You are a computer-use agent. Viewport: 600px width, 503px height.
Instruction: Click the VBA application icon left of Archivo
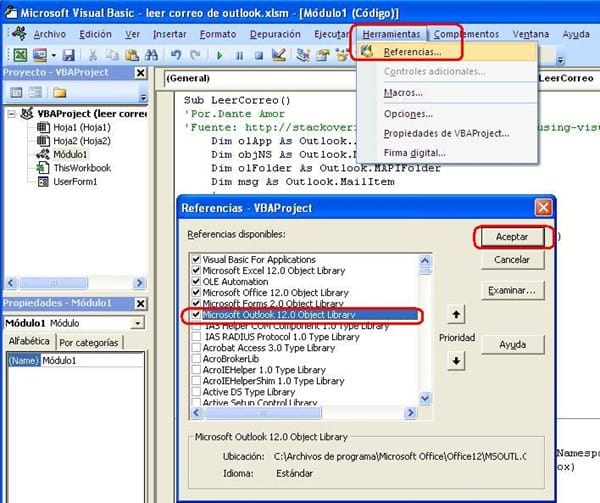coord(18,34)
